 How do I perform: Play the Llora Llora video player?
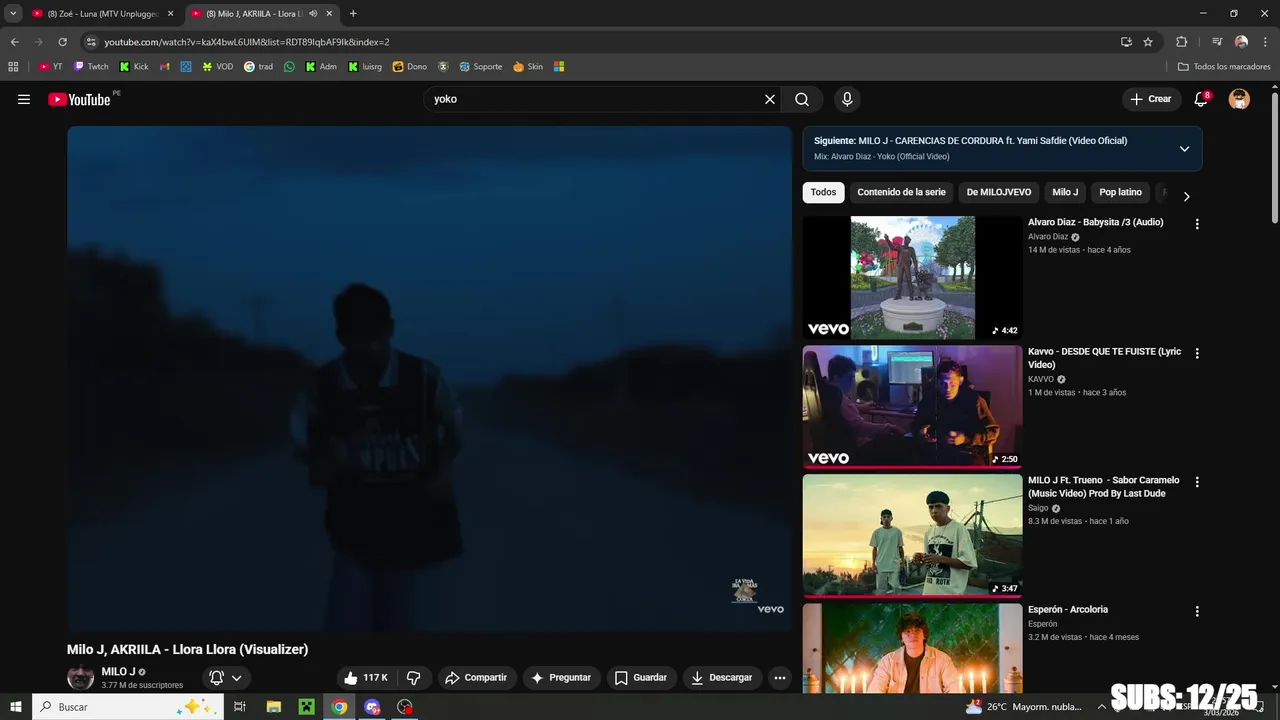[x=429, y=379]
